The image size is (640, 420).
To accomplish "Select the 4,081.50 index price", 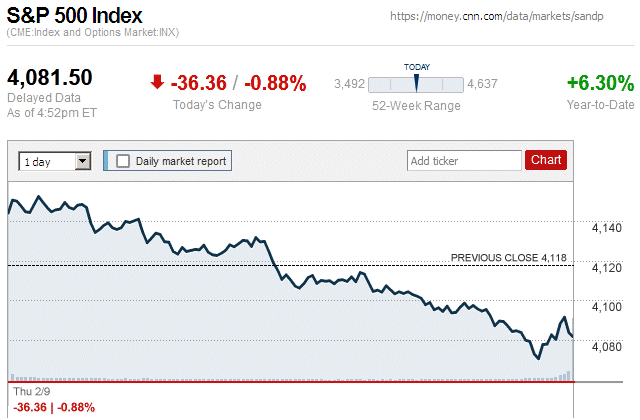I will pyautogui.click(x=50, y=78).
